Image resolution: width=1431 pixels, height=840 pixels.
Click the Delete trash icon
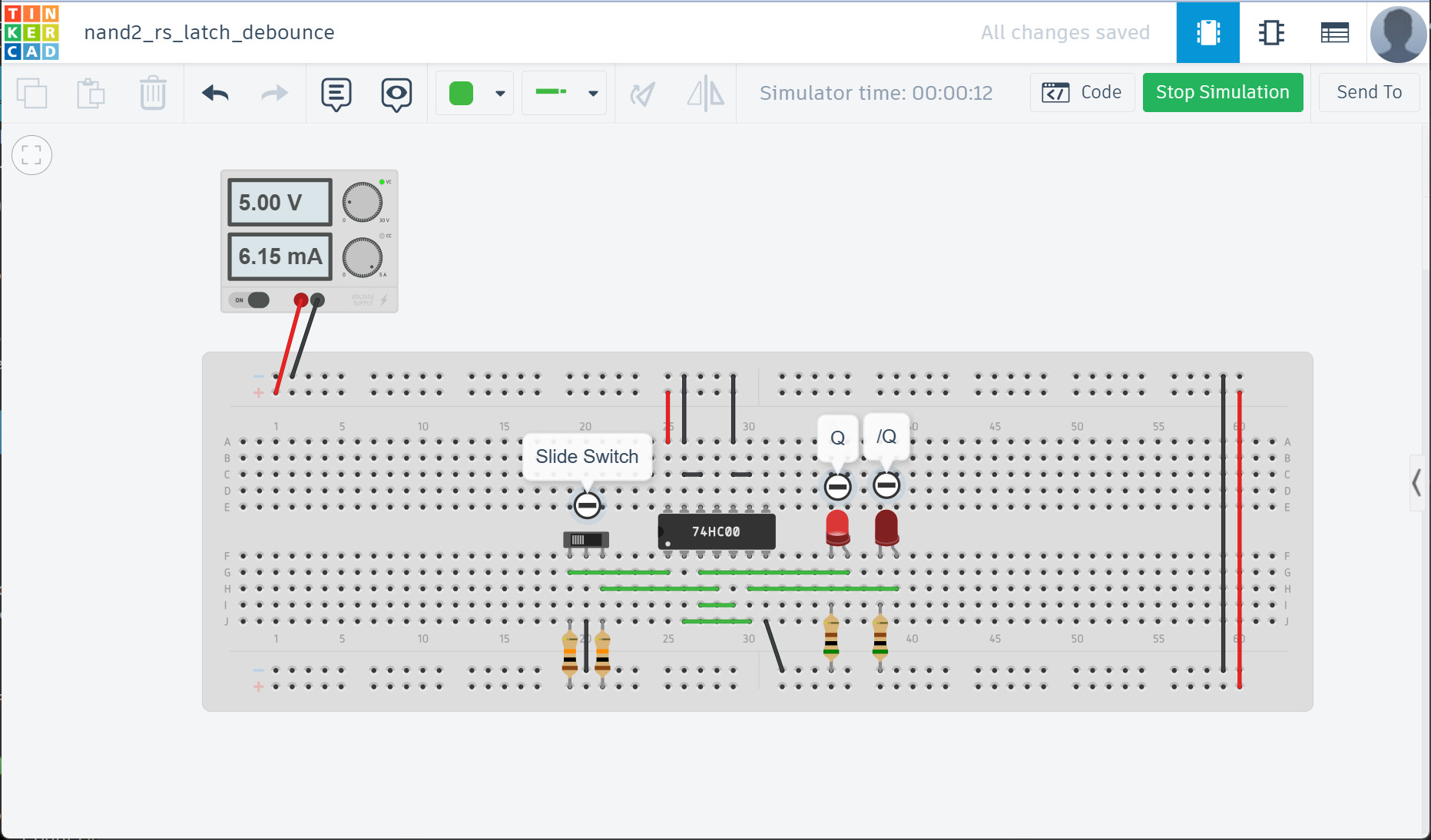[x=153, y=93]
